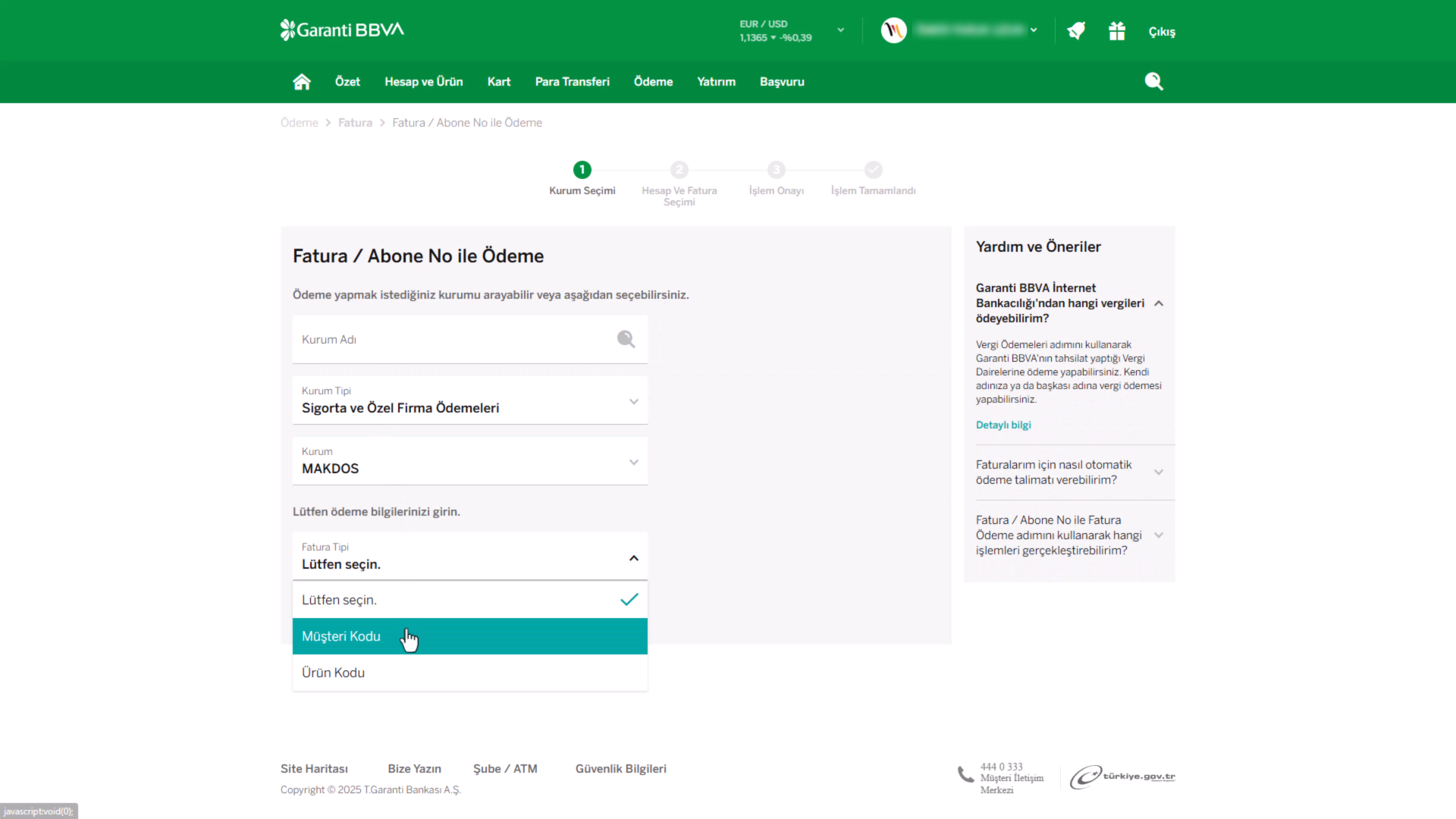The width and height of the screenshot is (1456, 819).
Task: Open the Site Haritası footer link
Action: 314,769
